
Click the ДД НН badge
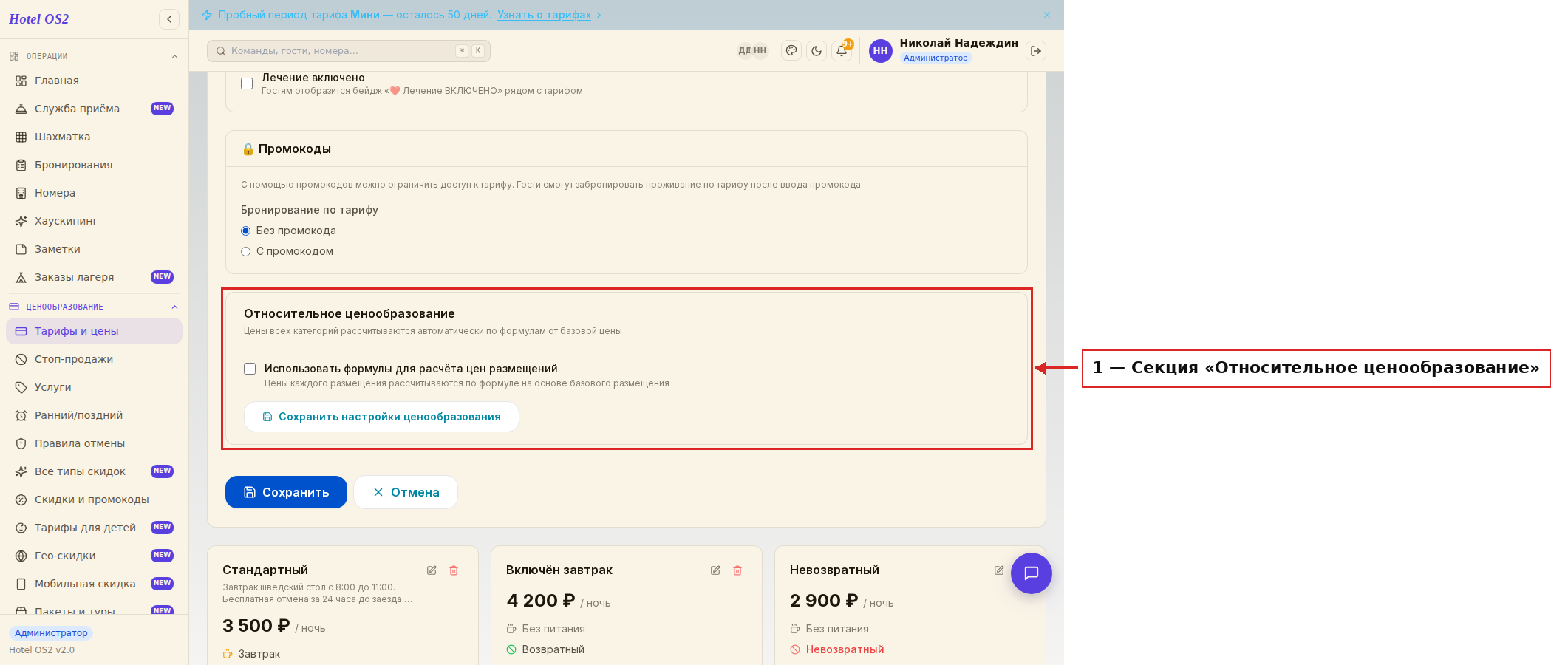coord(753,51)
